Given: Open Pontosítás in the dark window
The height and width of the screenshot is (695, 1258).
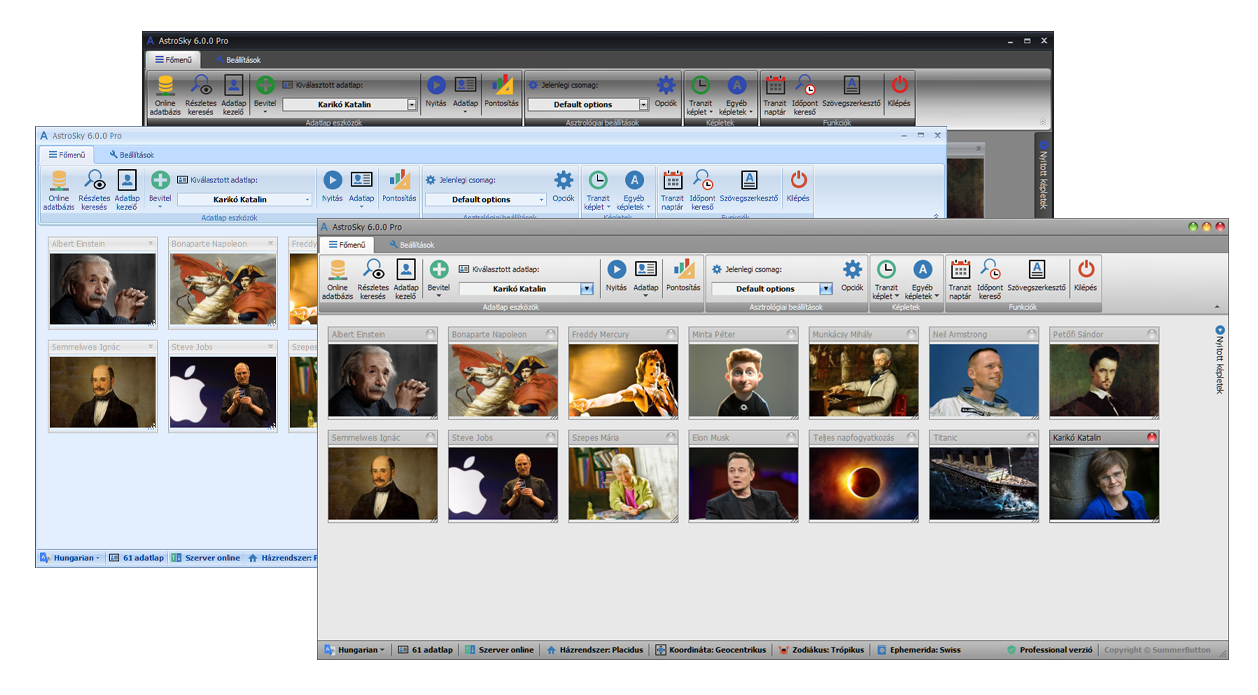Looking at the screenshot, I should click(502, 92).
